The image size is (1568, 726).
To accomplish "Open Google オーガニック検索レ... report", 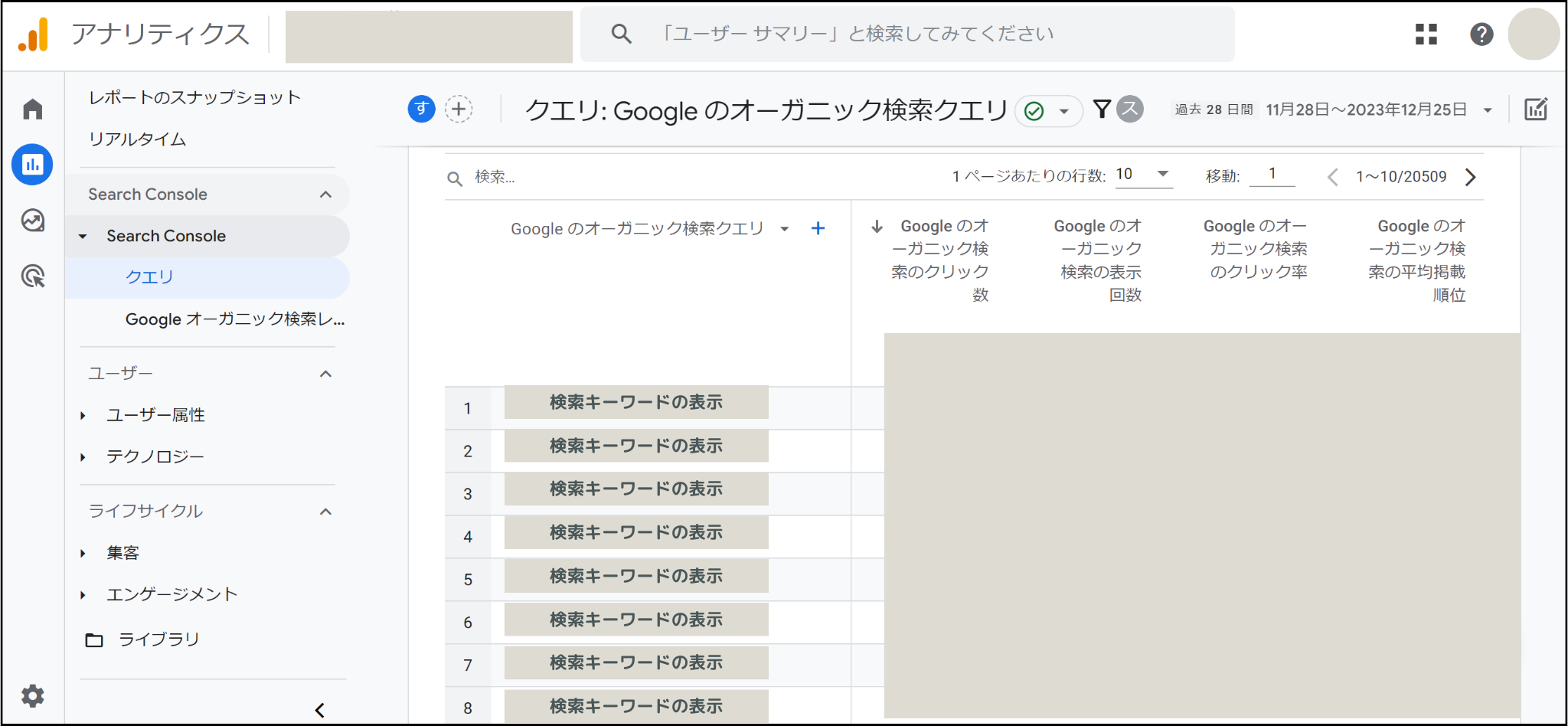I will [235, 319].
